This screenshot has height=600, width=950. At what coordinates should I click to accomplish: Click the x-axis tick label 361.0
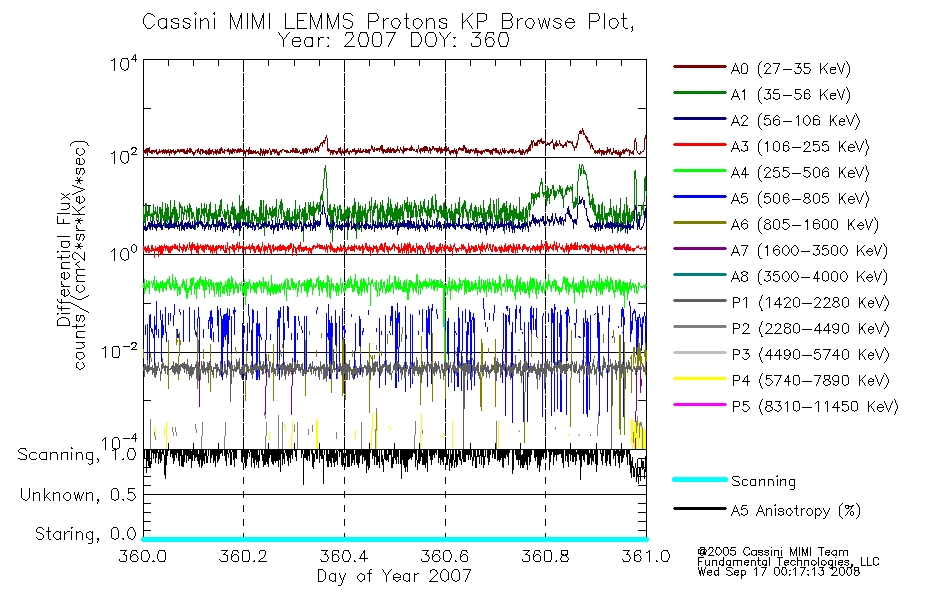coord(646,556)
